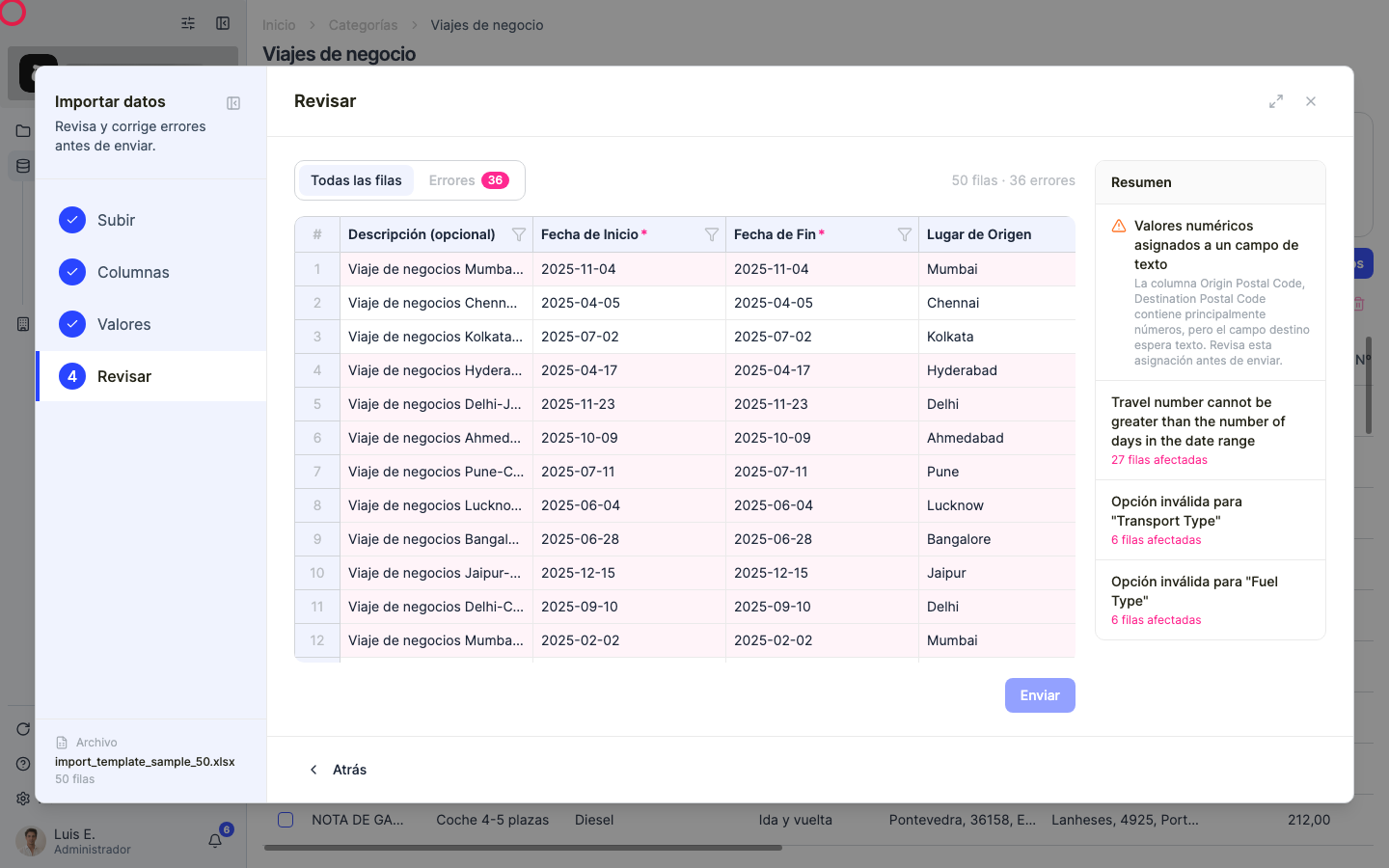Viewport: 1389px width, 868px height.
Task: Click the sliders settings icon in top sidebar
Action: [x=188, y=23]
